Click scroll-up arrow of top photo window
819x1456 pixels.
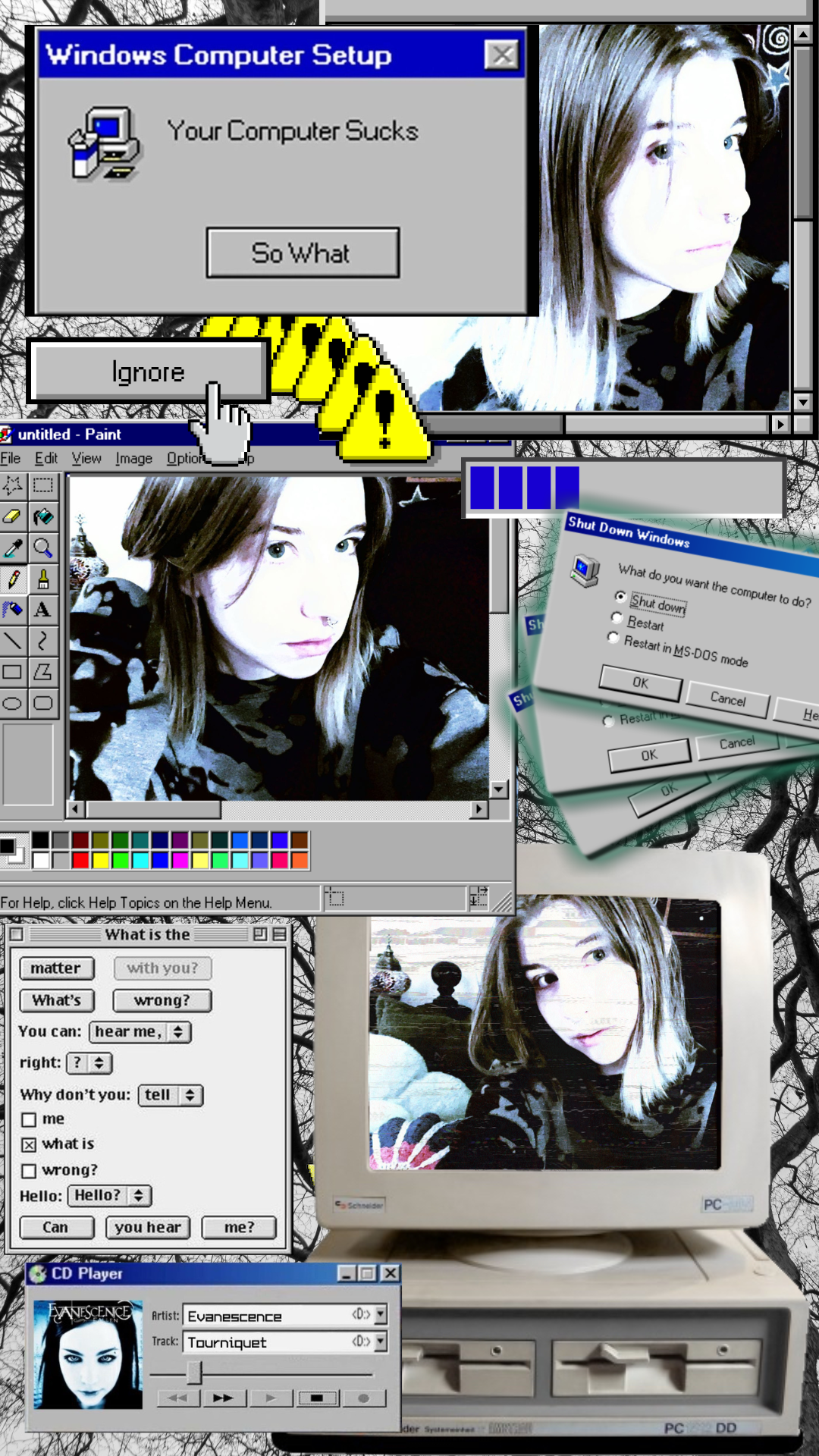pos(802,34)
